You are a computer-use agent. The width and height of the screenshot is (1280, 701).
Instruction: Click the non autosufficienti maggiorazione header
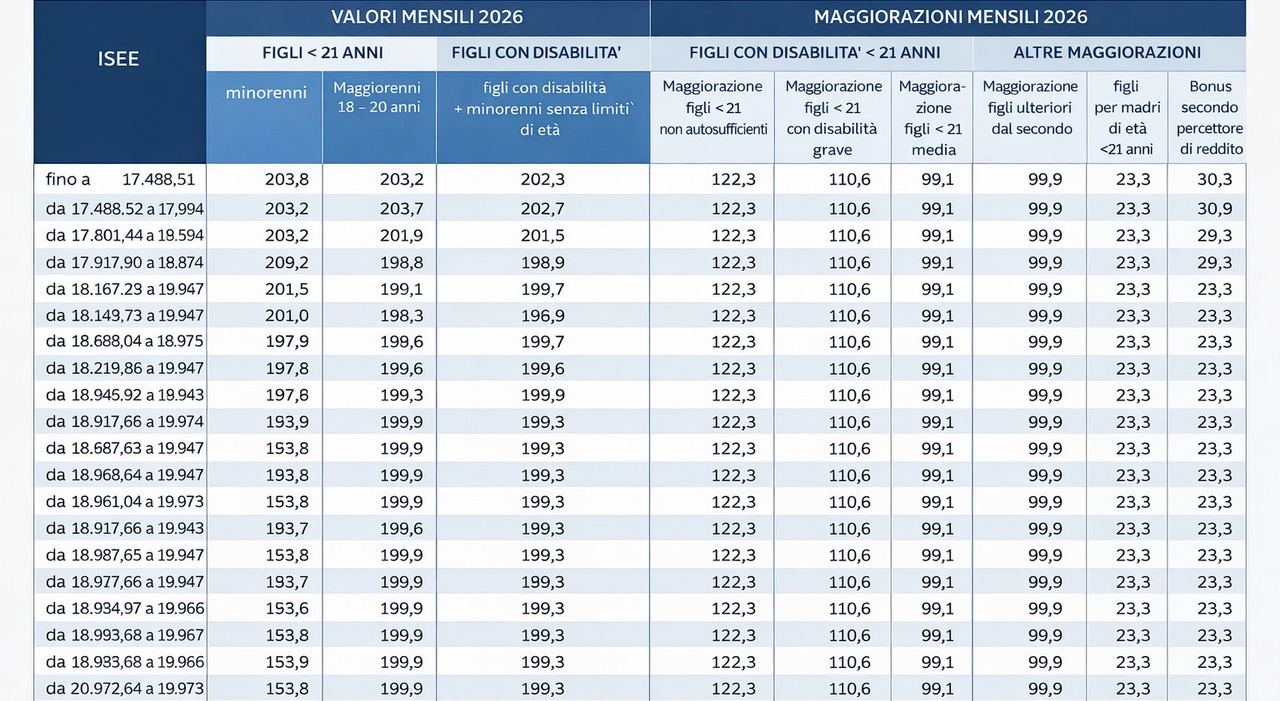pyautogui.click(x=711, y=108)
